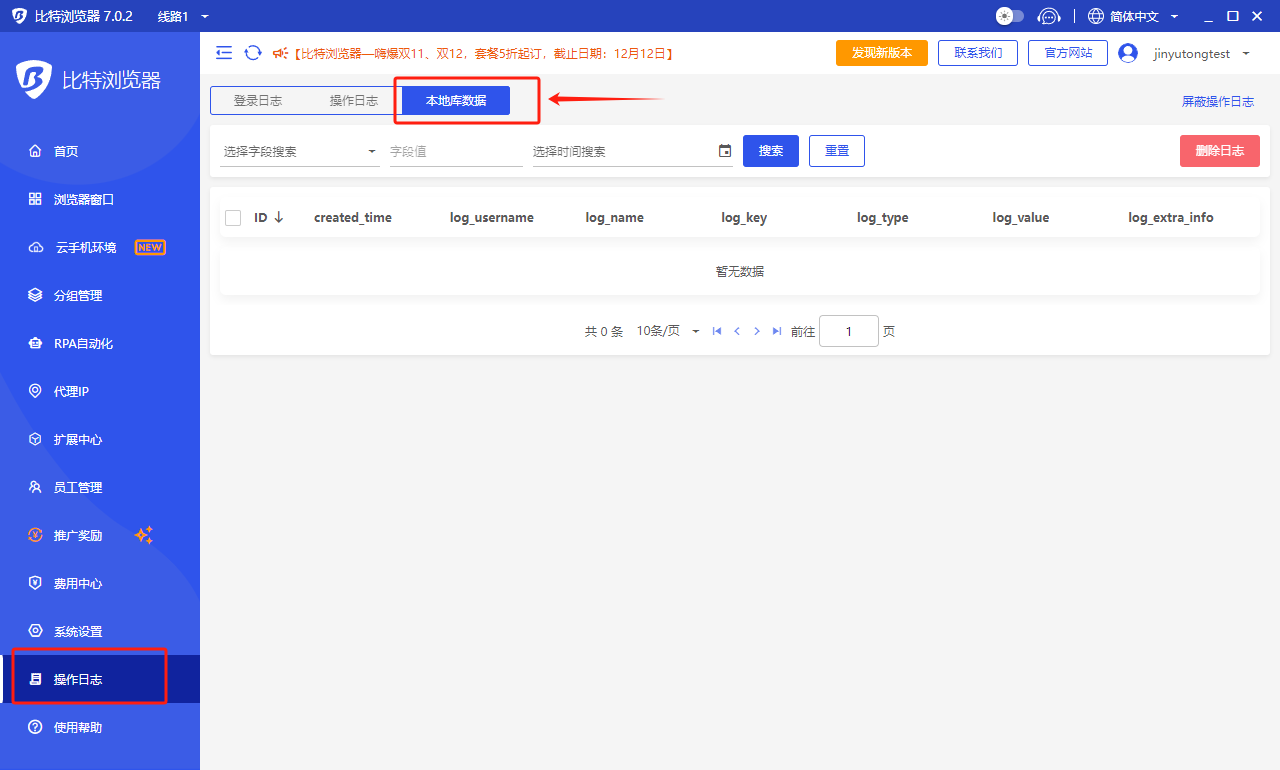
Task: Go to previous page arrow
Action: click(737, 331)
